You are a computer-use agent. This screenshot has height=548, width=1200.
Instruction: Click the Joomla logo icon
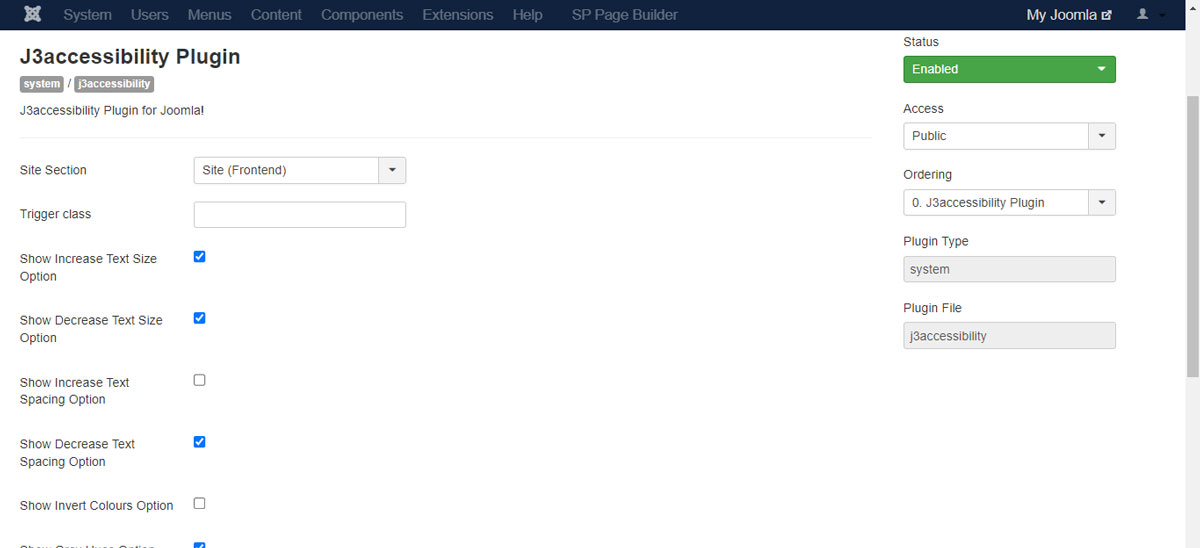tap(32, 15)
